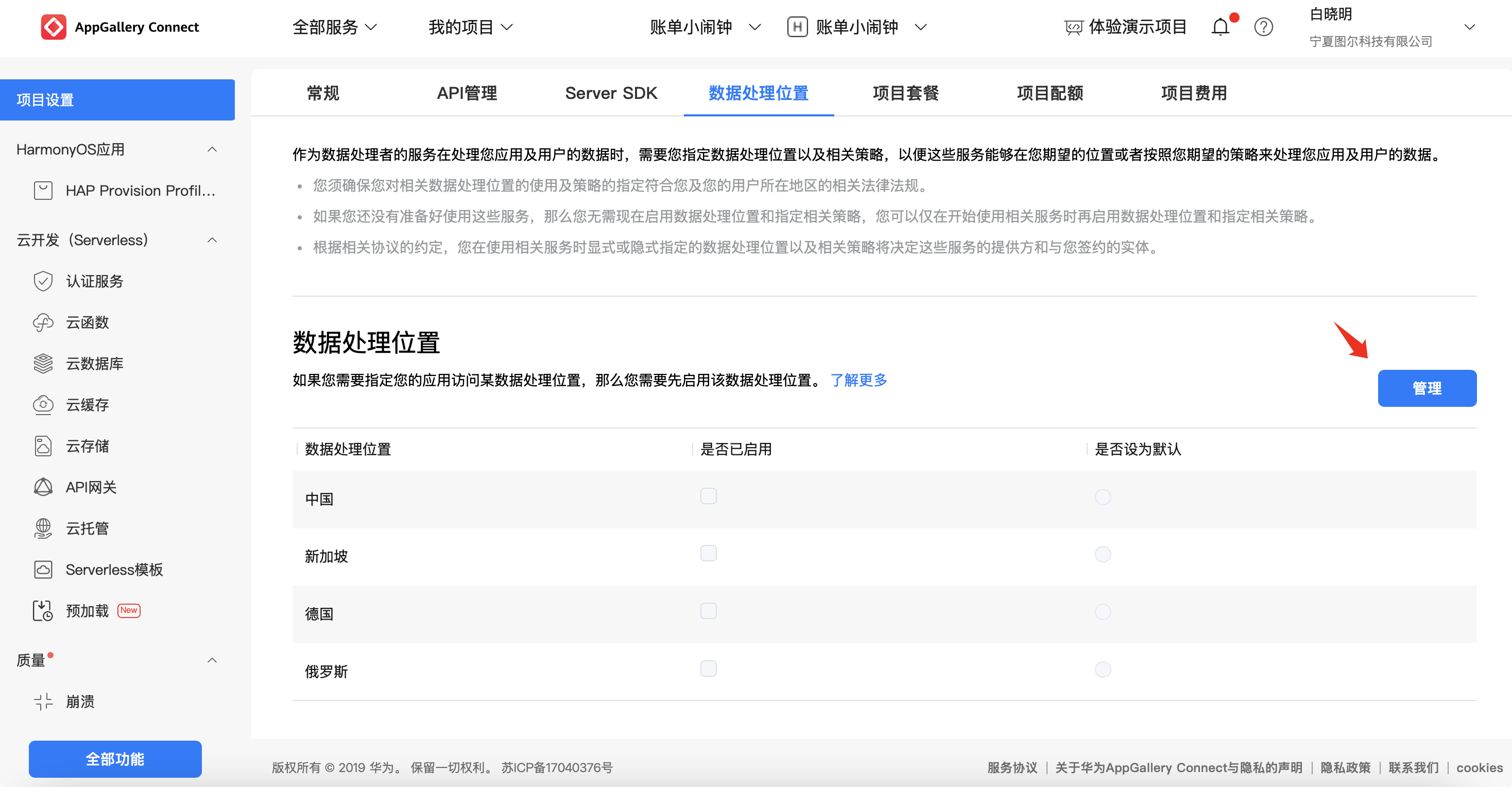
Task: Click the 全部功能 button
Action: coord(115,759)
